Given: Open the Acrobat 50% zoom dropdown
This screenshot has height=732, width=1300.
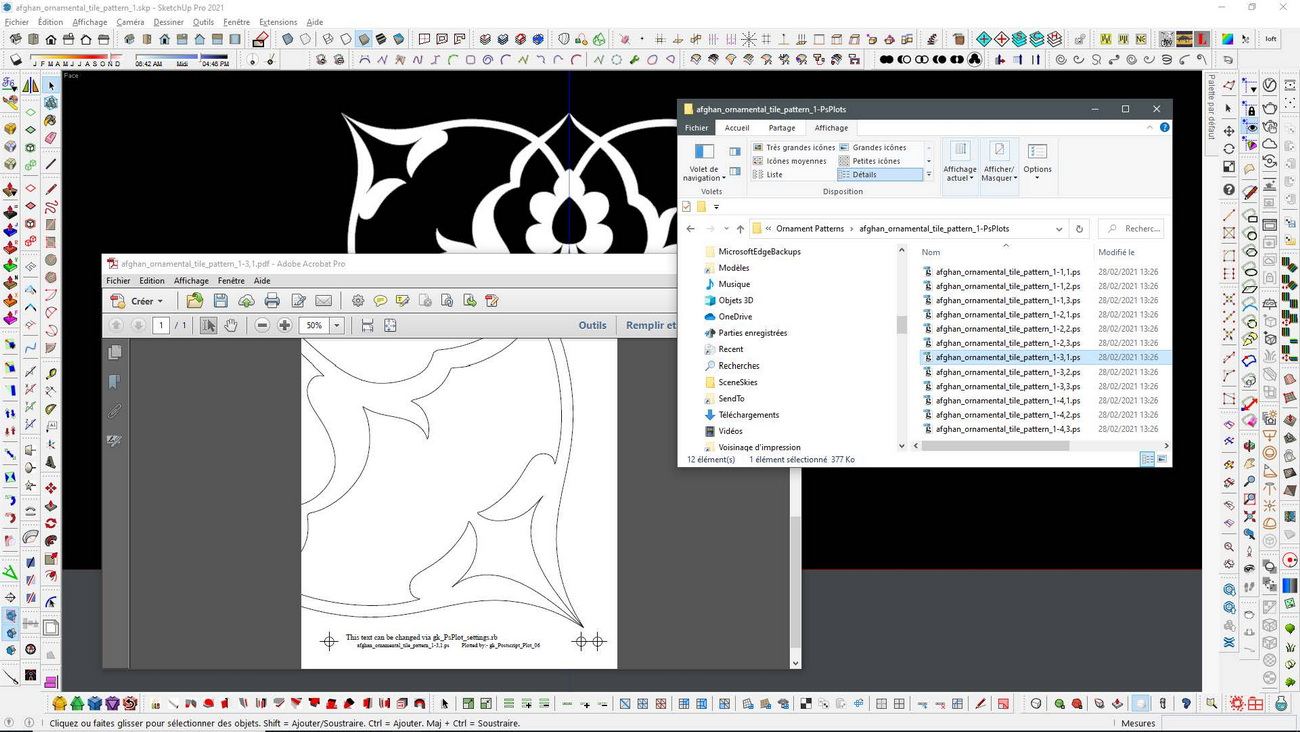Looking at the screenshot, I should click(x=337, y=325).
